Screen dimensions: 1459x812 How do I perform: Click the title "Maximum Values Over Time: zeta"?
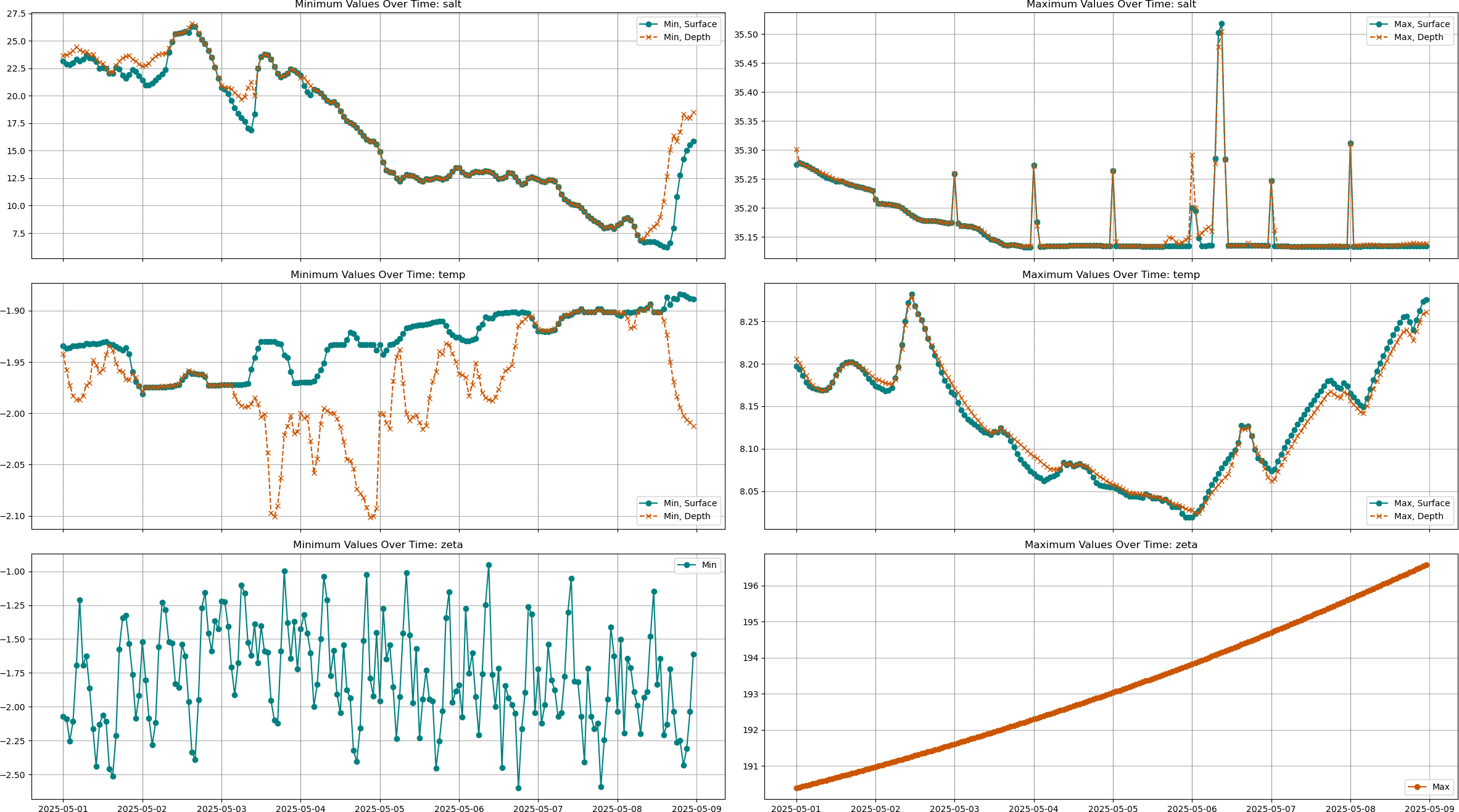pyautogui.click(x=1110, y=544)
